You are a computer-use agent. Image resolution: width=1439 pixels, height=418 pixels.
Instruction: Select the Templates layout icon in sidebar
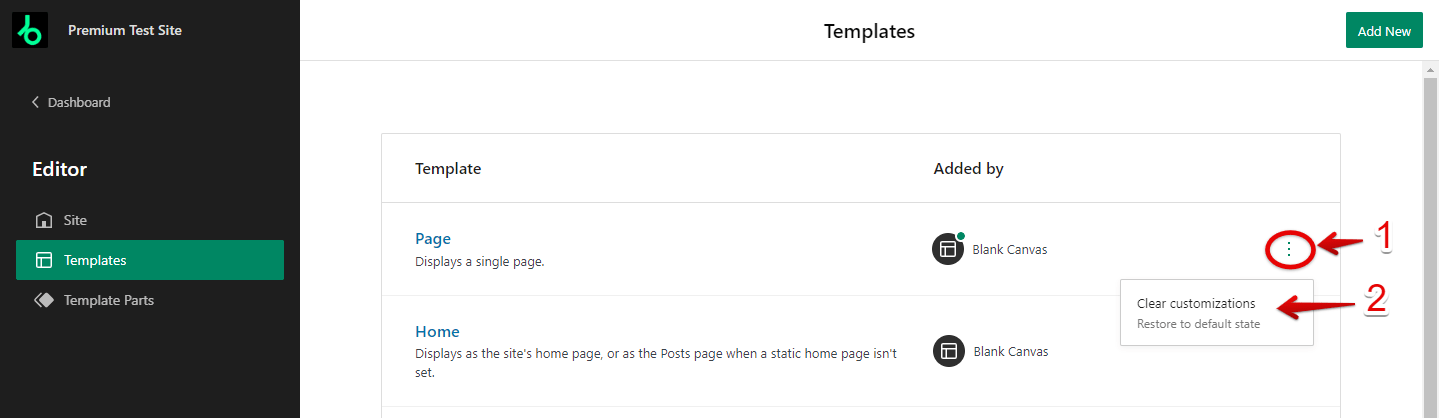43,260
